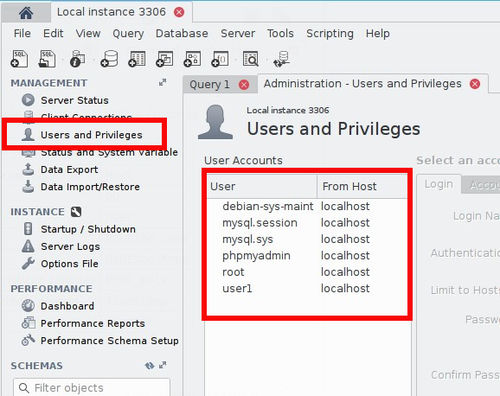
Task: Open Server Logs
Action: pyautogui.click(x=70, y=247)
